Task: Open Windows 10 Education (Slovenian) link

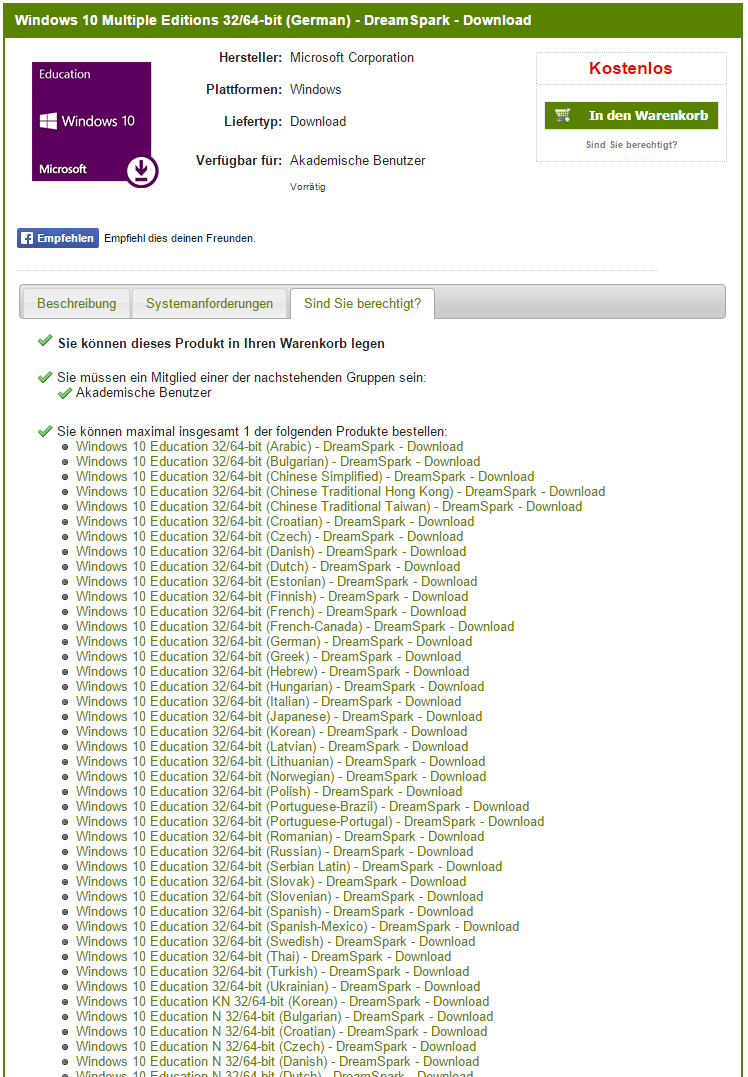Action: click(280, 896)
